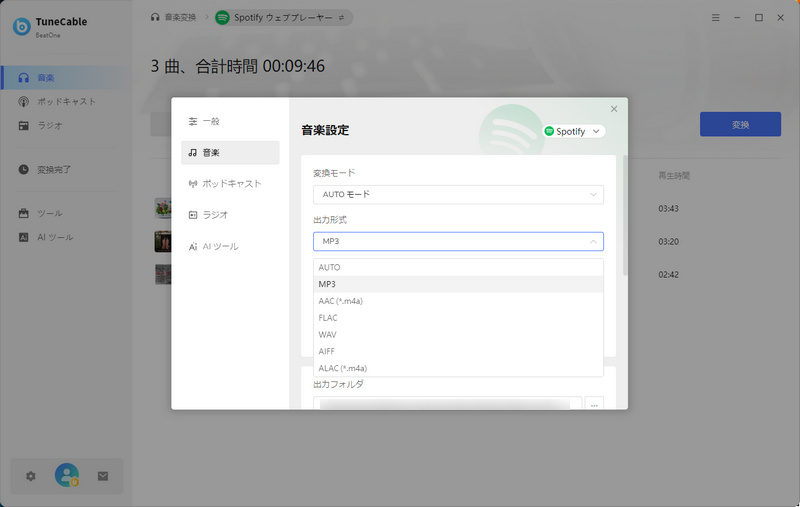
Task: Click the podcast icon in left sidebar
Action: (23, 102)
